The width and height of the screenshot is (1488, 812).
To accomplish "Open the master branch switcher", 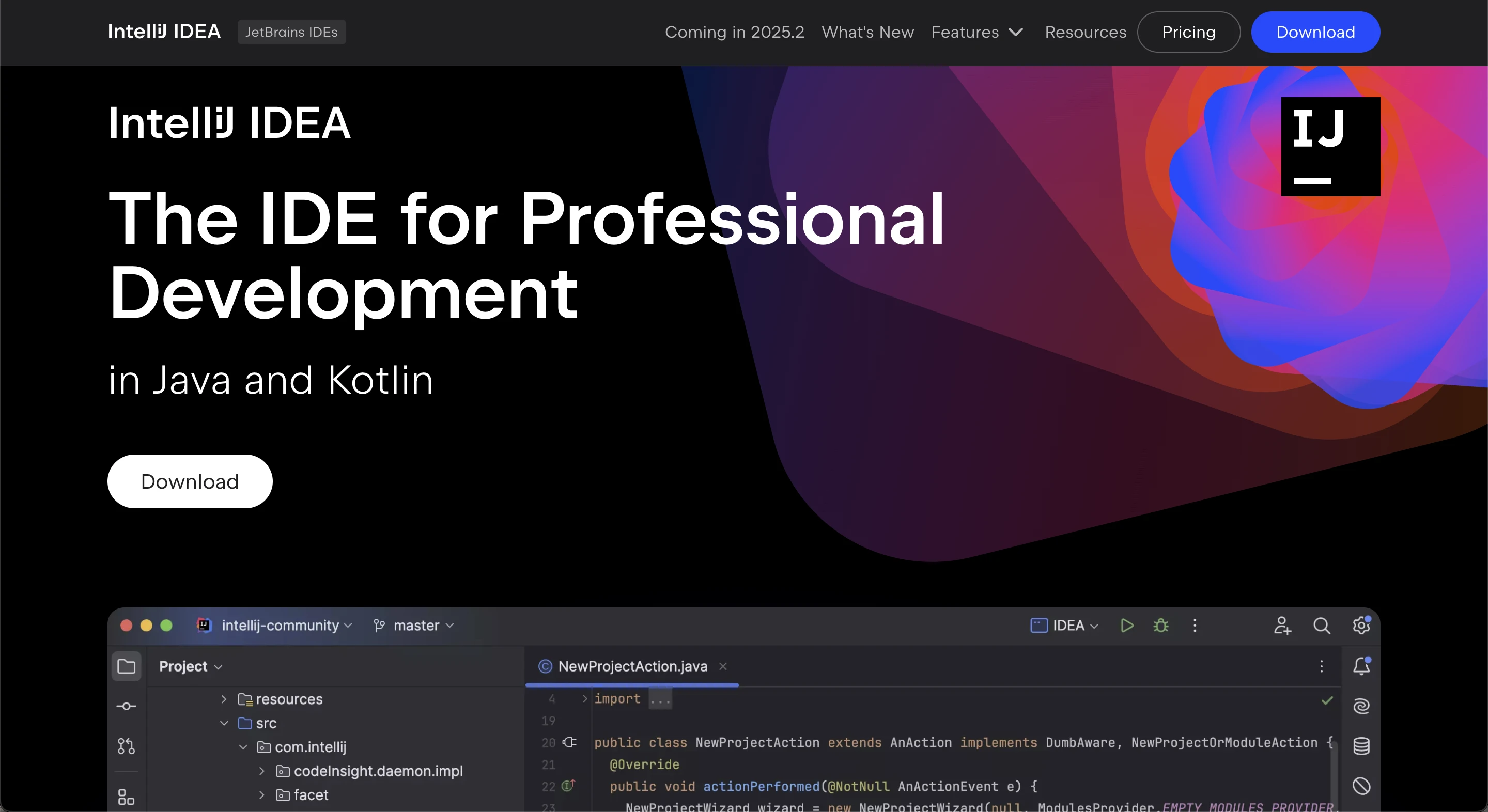I will tap(412, 625).
